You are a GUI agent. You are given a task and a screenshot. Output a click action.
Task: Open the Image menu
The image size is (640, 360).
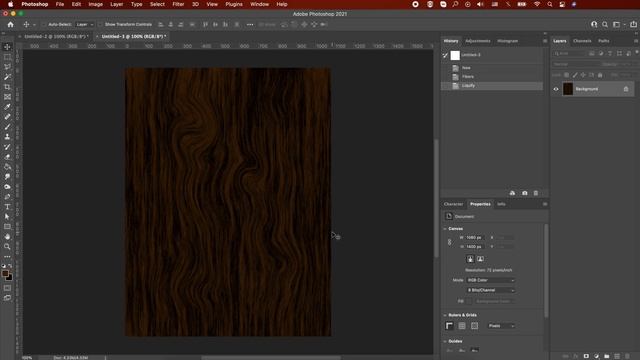coord(96,4)
